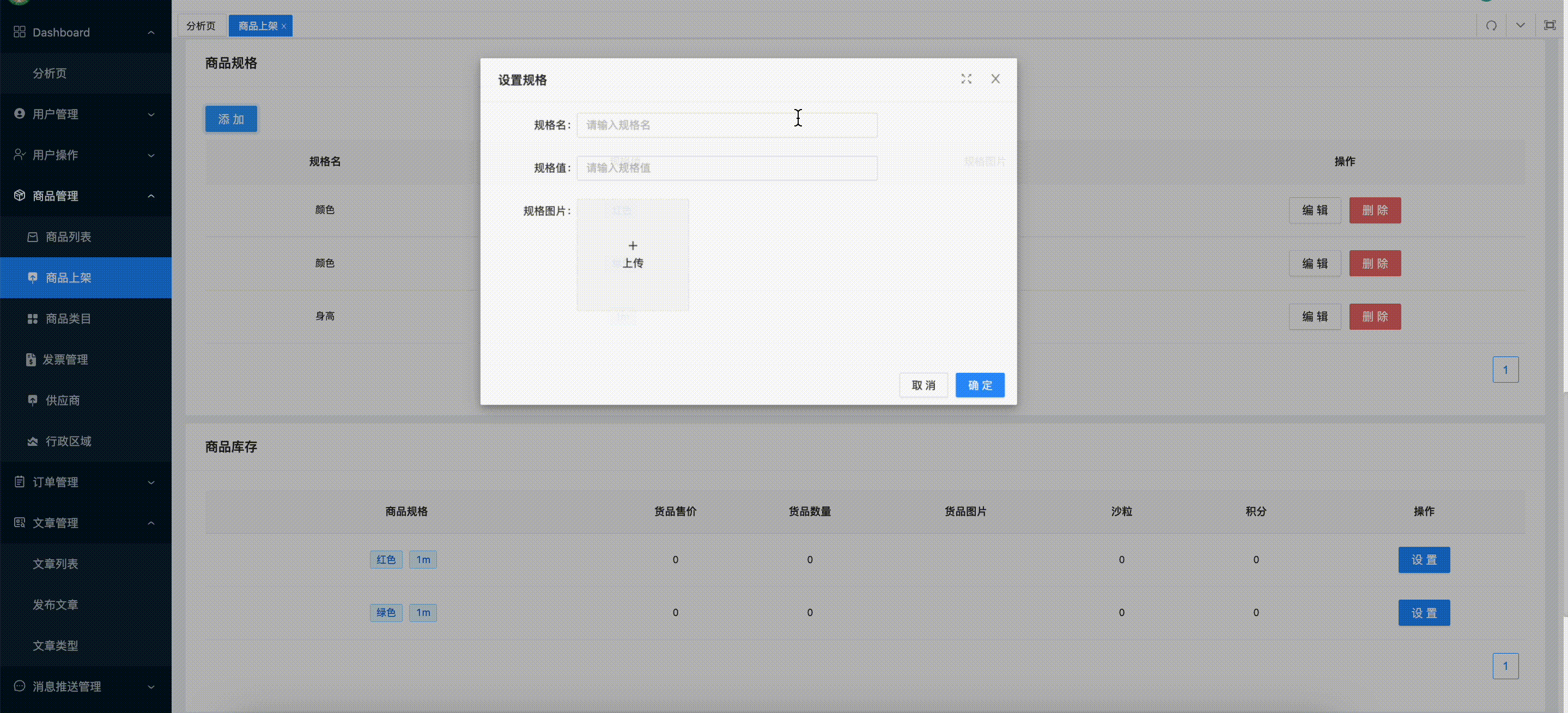1568x713 pixels.
Task: Switch to the 分析页 tab
Action: (x=201, y=26)
